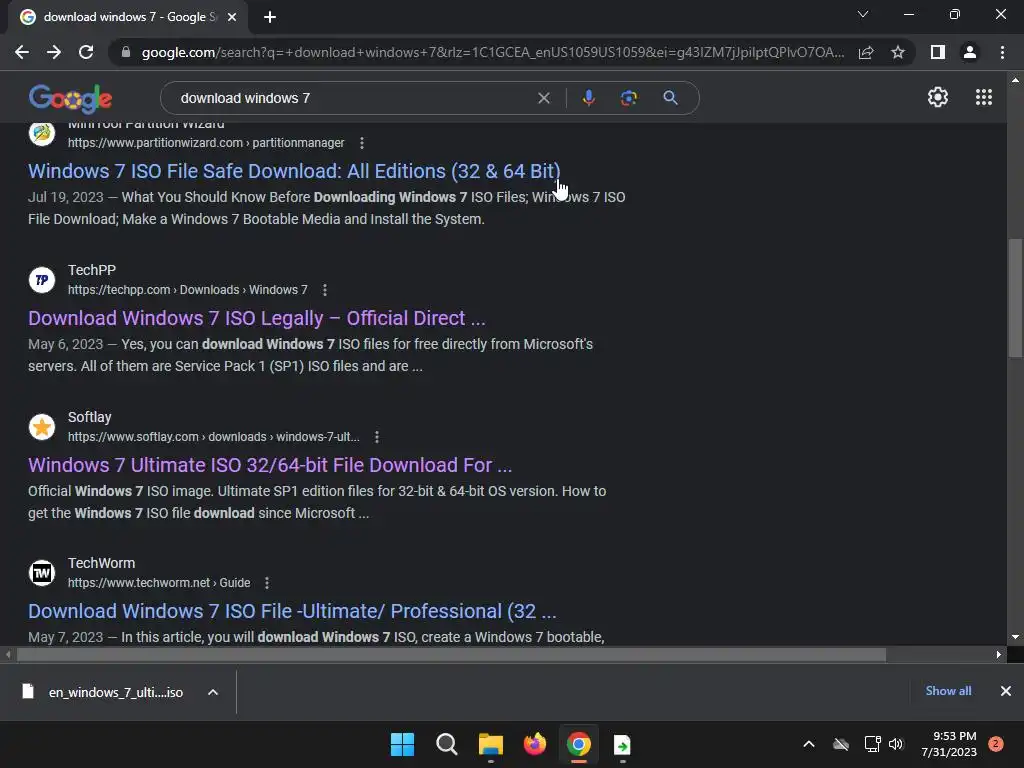Image resolution: width=1024 pixels, height=768 pixels.
Task: Submit search with magnifier icon
Action: coord(670,98)
